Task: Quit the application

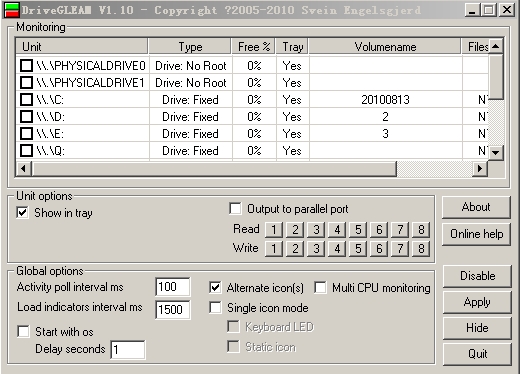Action: coord(477,354)
